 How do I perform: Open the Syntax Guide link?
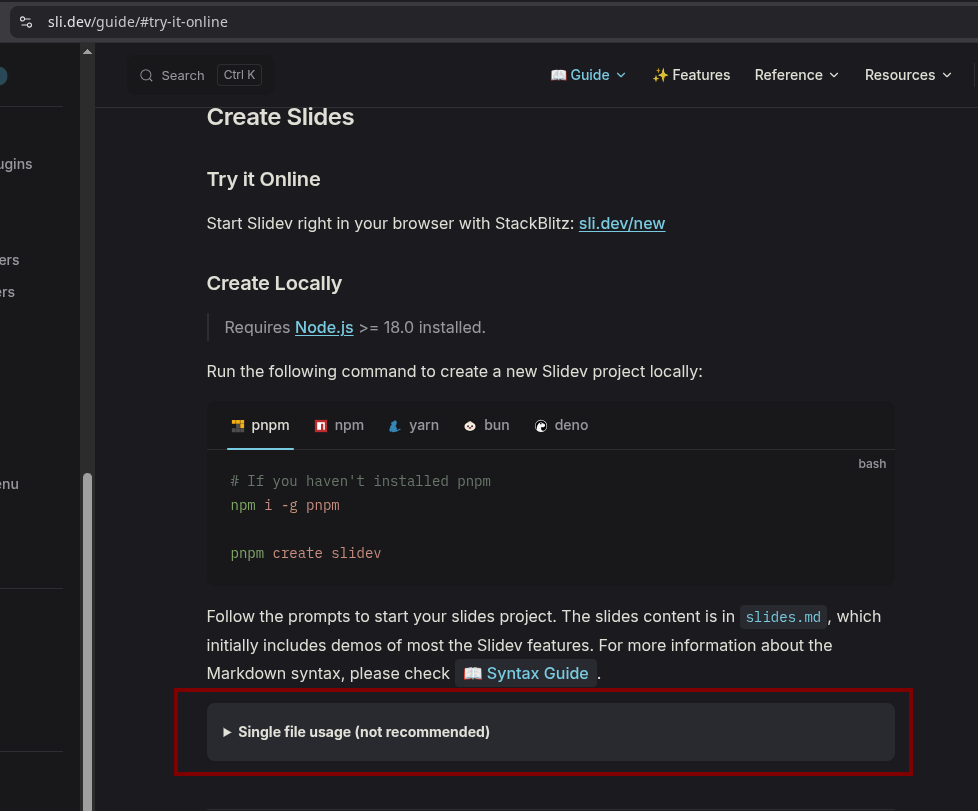pos(537,673)
